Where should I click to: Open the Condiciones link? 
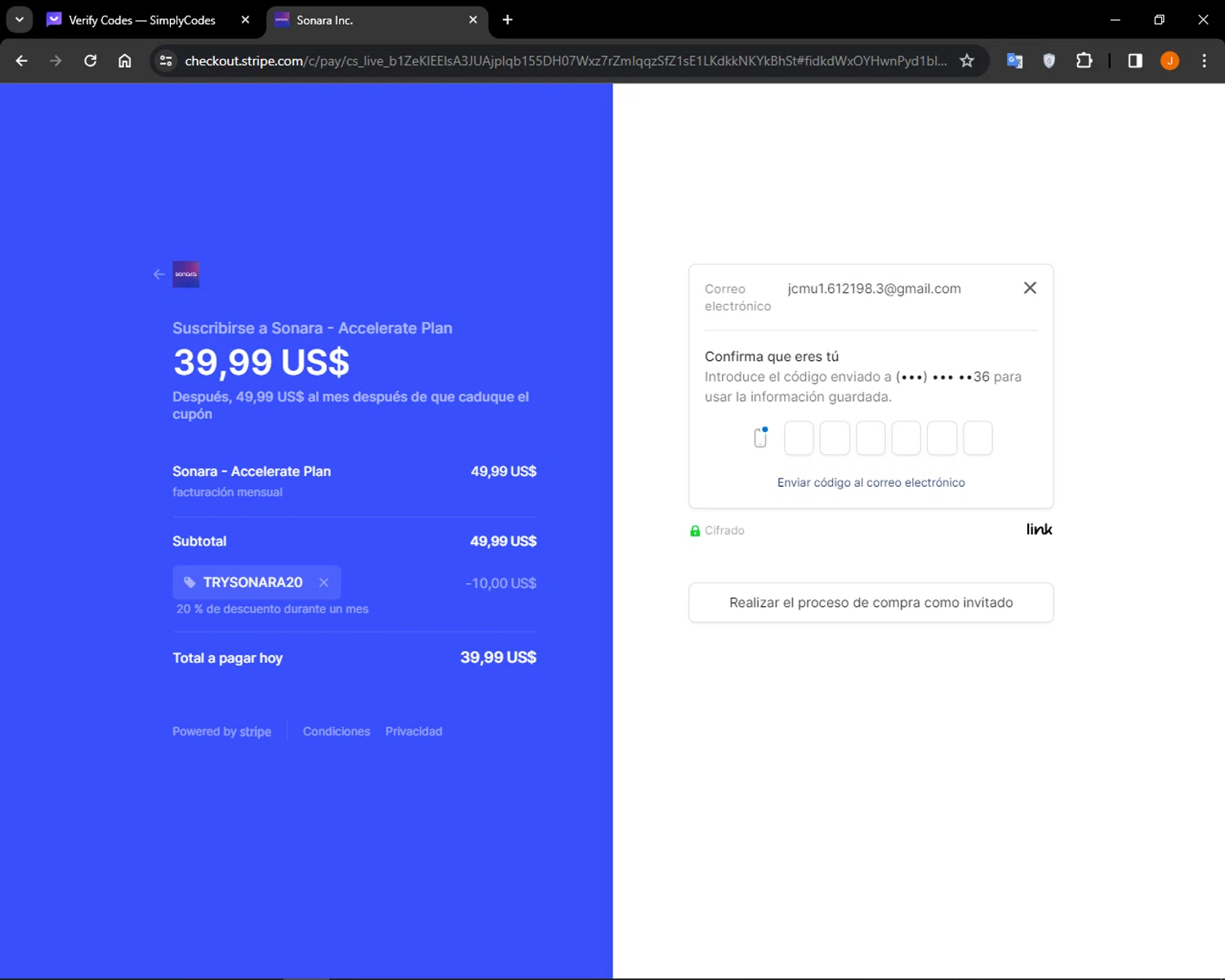click(x=336, y=732)
